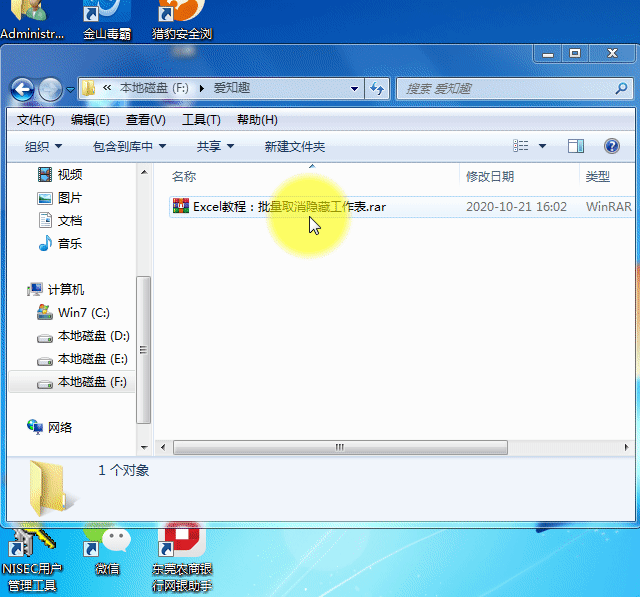The image size is (640, 597).
Task: Open 猎豹安全浏览器 desktop shortcut
Action: pyautogui.click(x=182, y=20)
